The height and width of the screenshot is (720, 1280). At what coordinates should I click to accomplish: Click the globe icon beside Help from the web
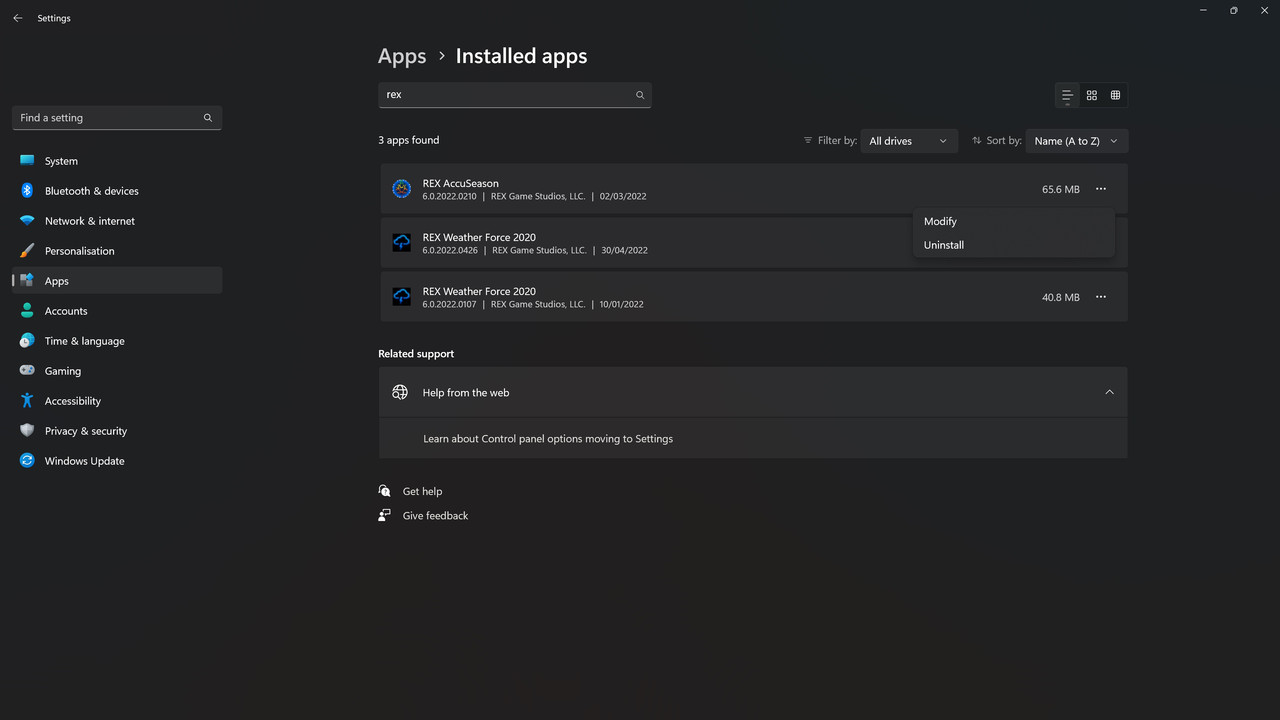point(400,392)
